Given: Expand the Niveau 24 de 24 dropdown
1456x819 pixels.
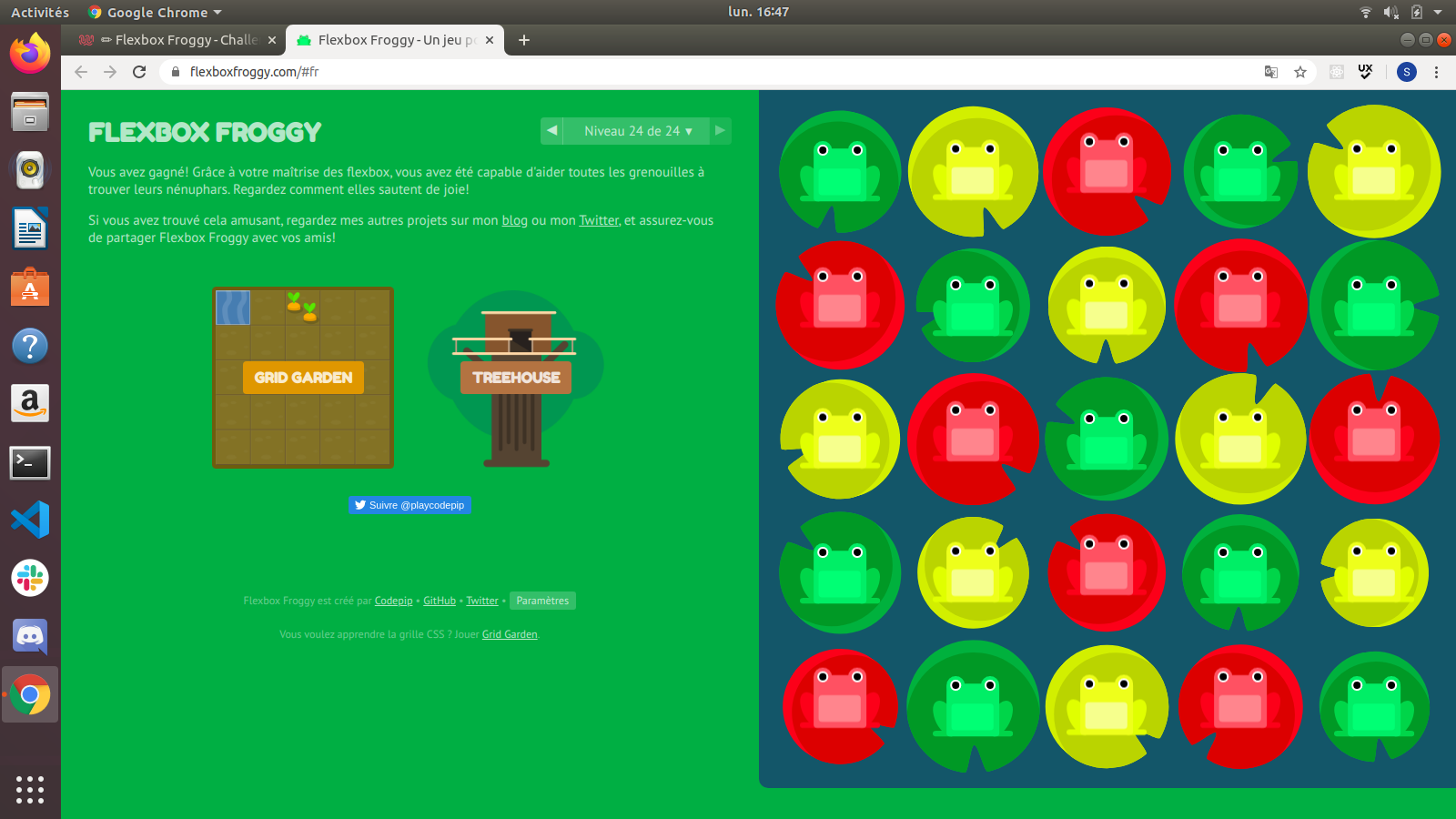Looking at the screenshot, I should pyautogui.click(x=636, y=131).
